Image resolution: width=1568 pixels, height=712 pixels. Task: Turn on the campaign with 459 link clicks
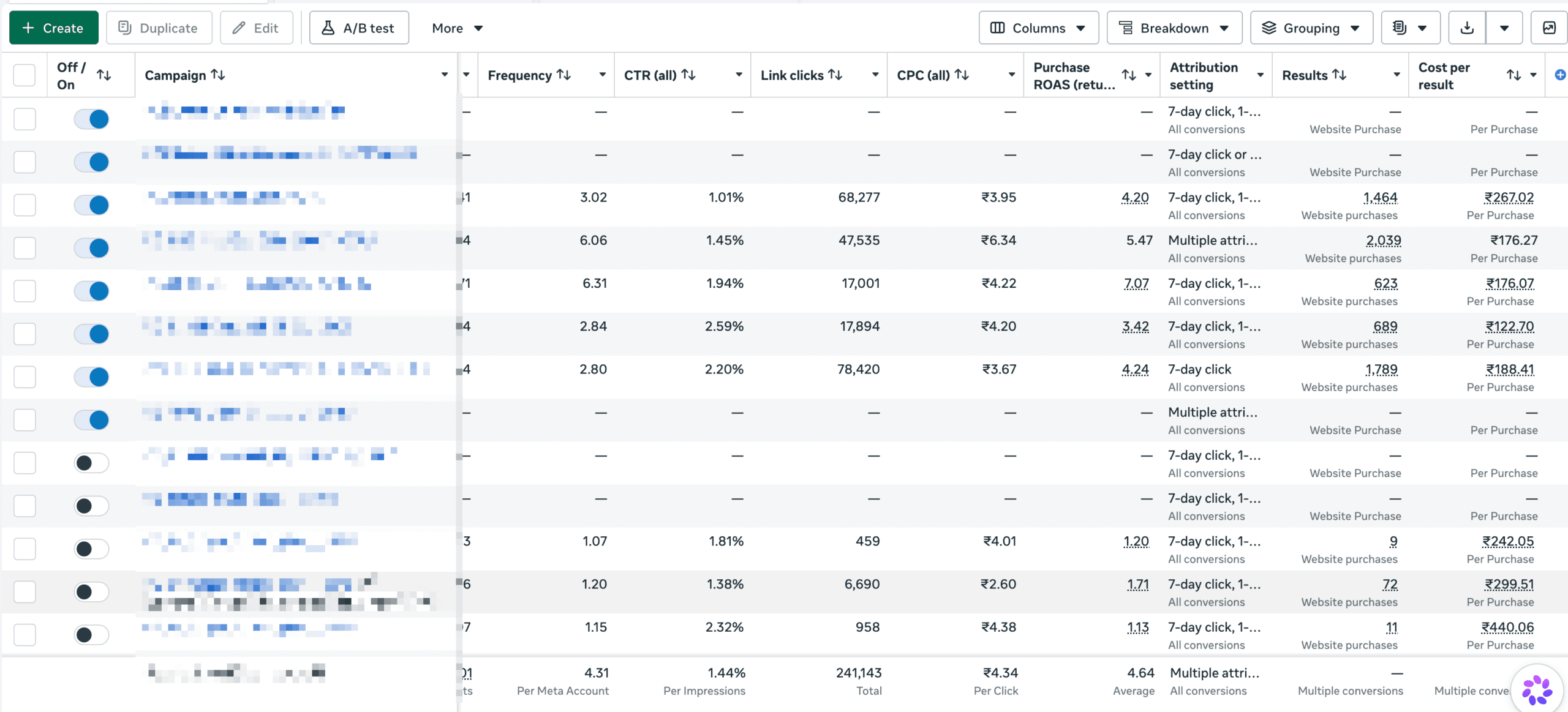click(91, 549)
